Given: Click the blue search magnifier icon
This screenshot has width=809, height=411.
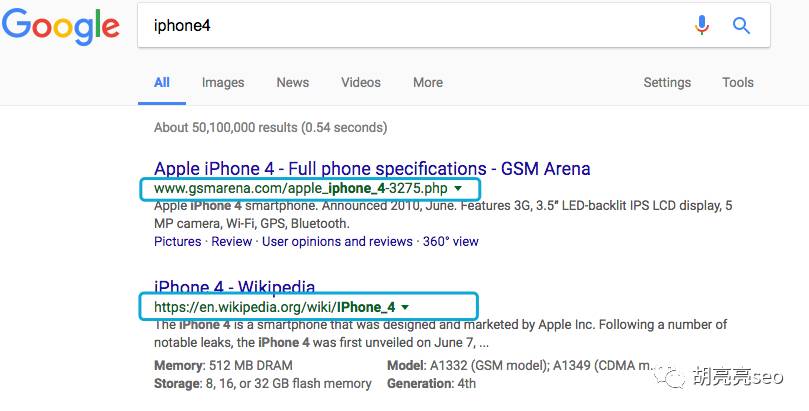Looking at the screenshot, I should (x=741, y=25).
